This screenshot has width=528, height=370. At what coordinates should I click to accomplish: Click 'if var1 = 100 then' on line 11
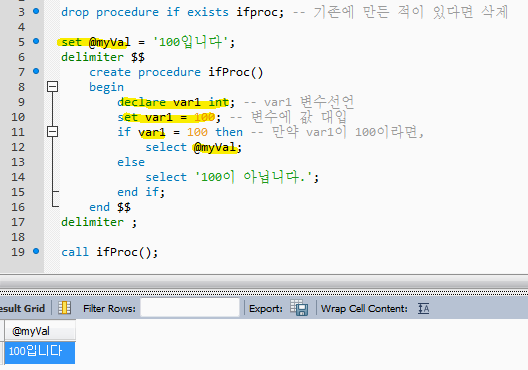coord(180,132)
